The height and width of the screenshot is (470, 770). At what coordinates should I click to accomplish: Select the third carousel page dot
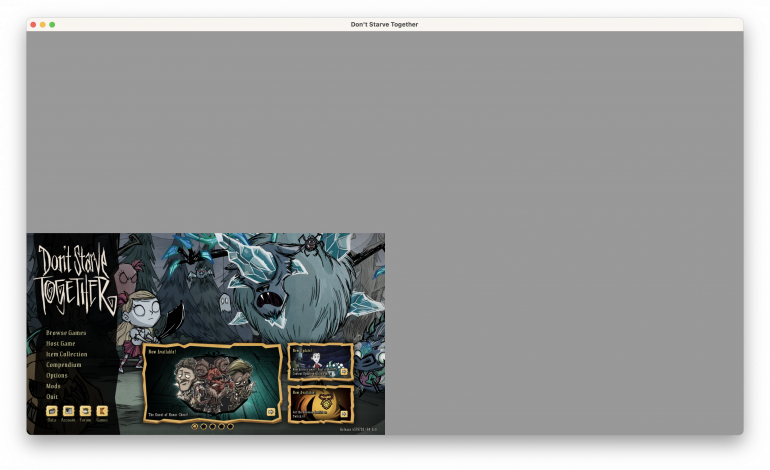point(212,426)
